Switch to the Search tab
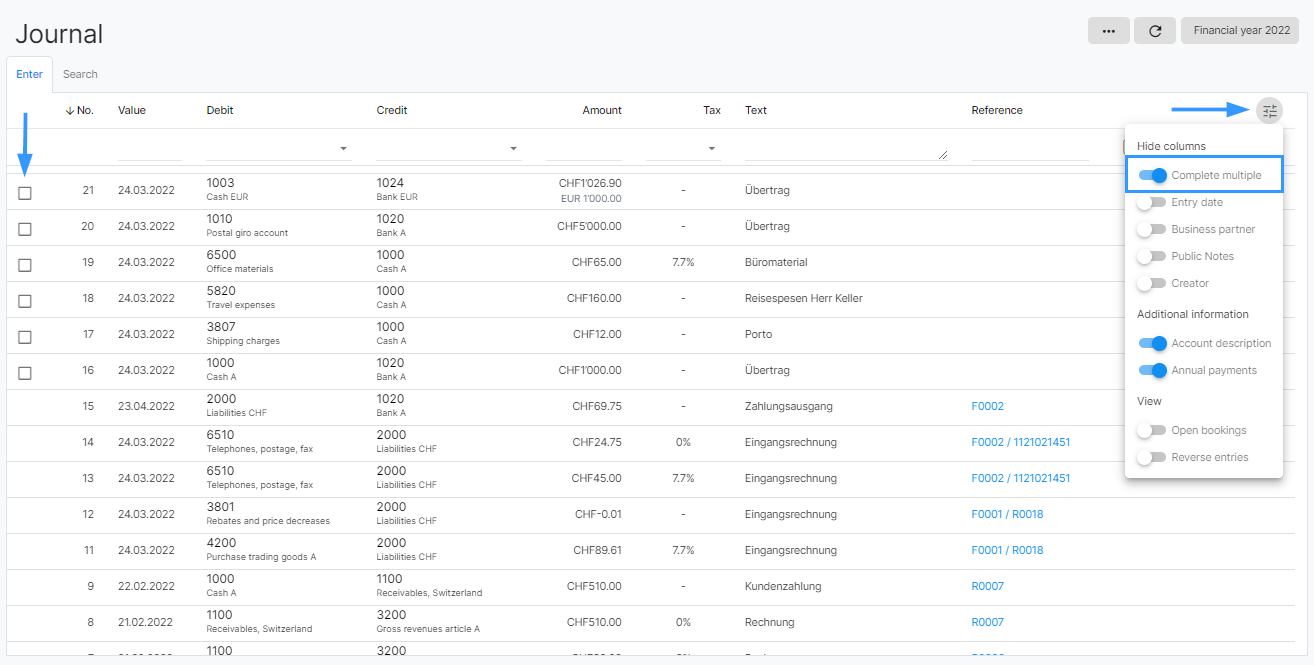1314x665 pixels. (x=80, y=74)
